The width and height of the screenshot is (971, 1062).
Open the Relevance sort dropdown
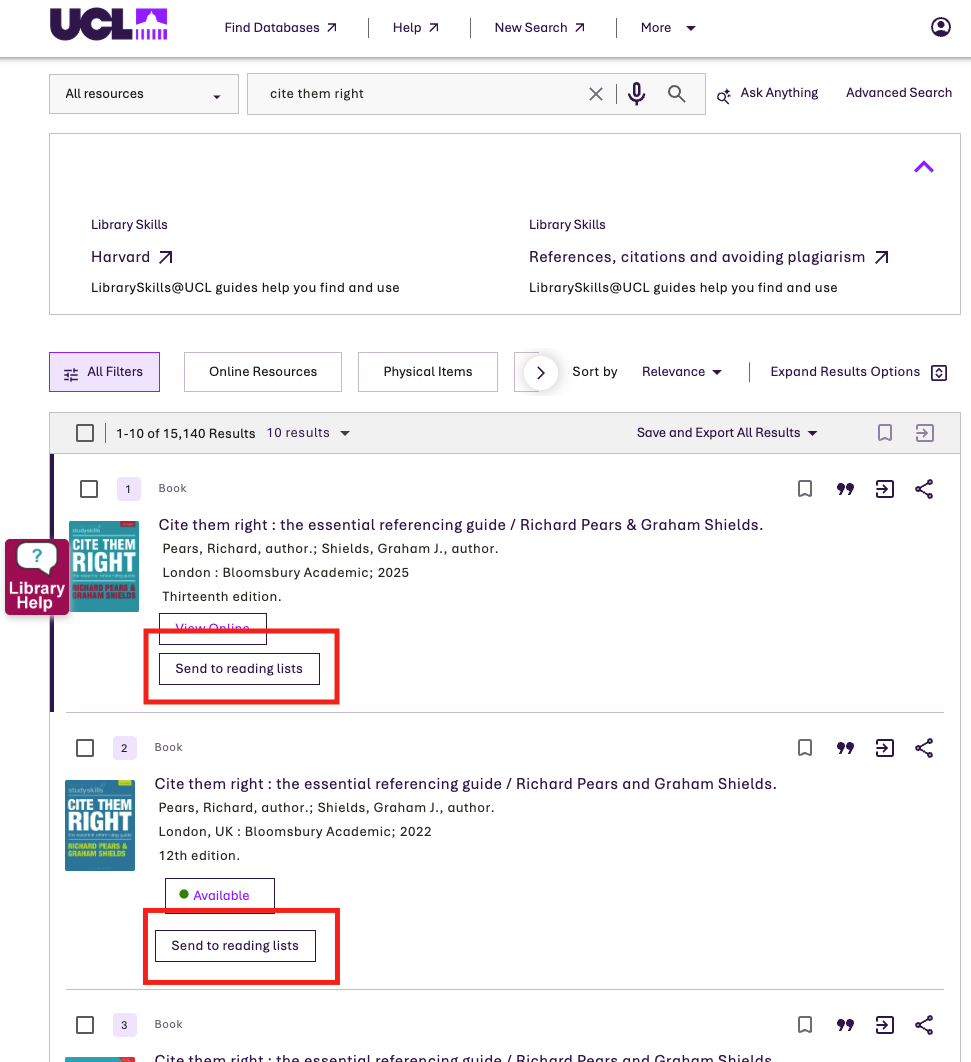682,372
